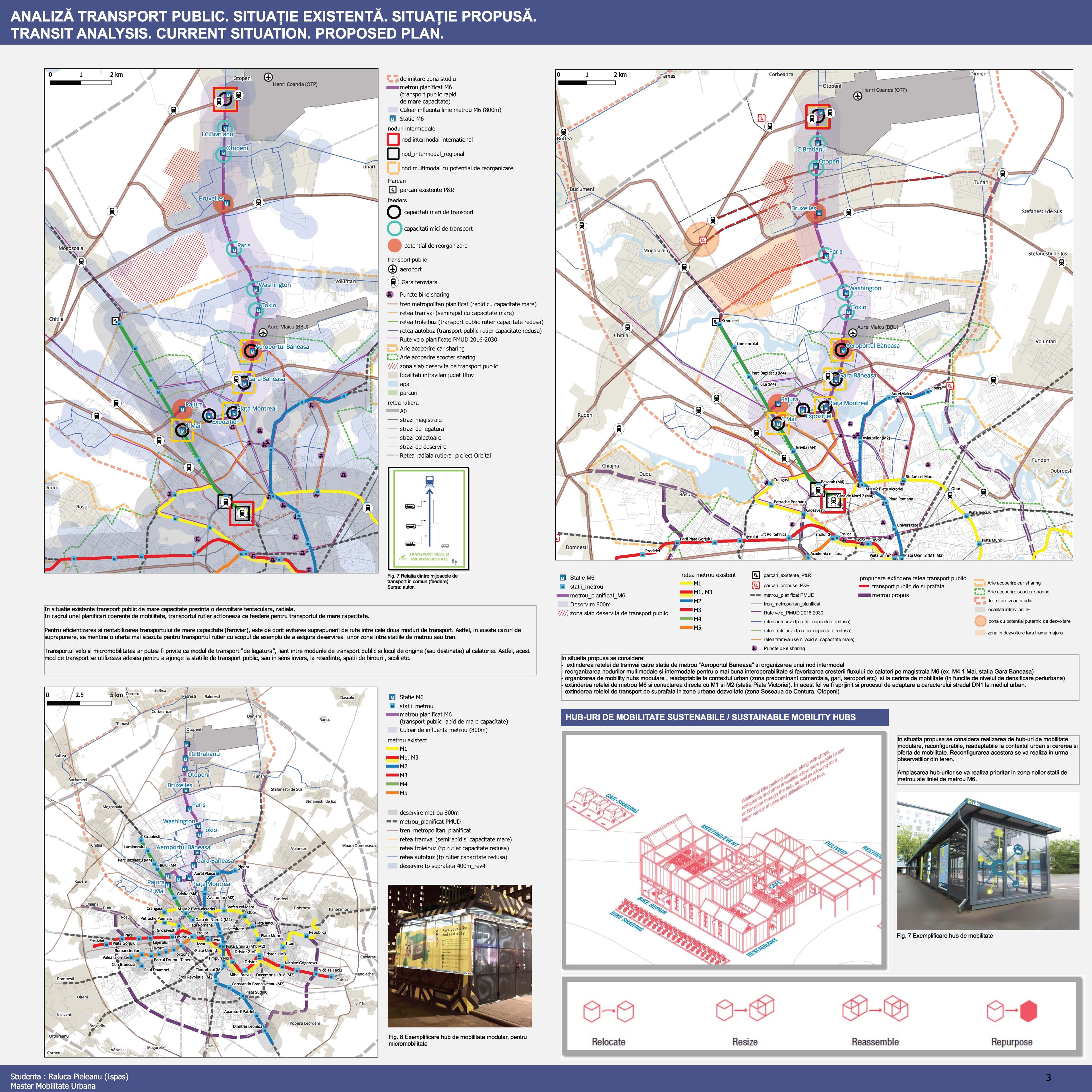Click the Resize cube icon
This screenshot has height=1092, width=1092.
coord(745,1008)
